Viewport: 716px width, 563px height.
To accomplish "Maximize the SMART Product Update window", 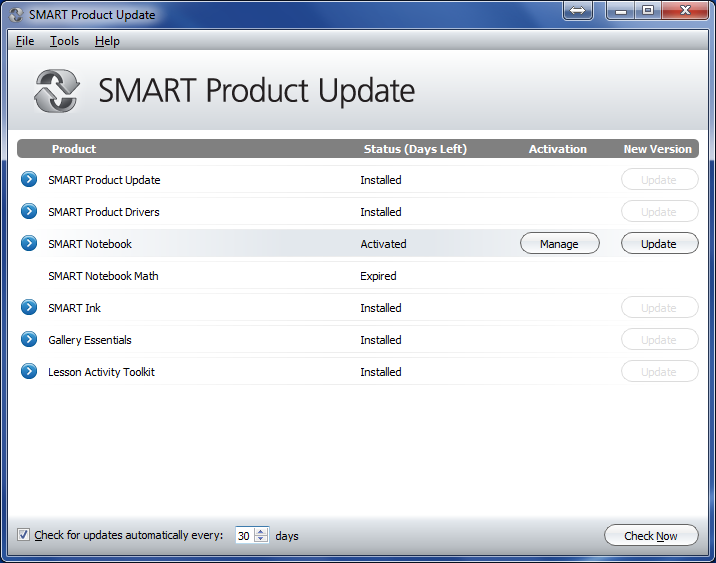I will (648, 11).
